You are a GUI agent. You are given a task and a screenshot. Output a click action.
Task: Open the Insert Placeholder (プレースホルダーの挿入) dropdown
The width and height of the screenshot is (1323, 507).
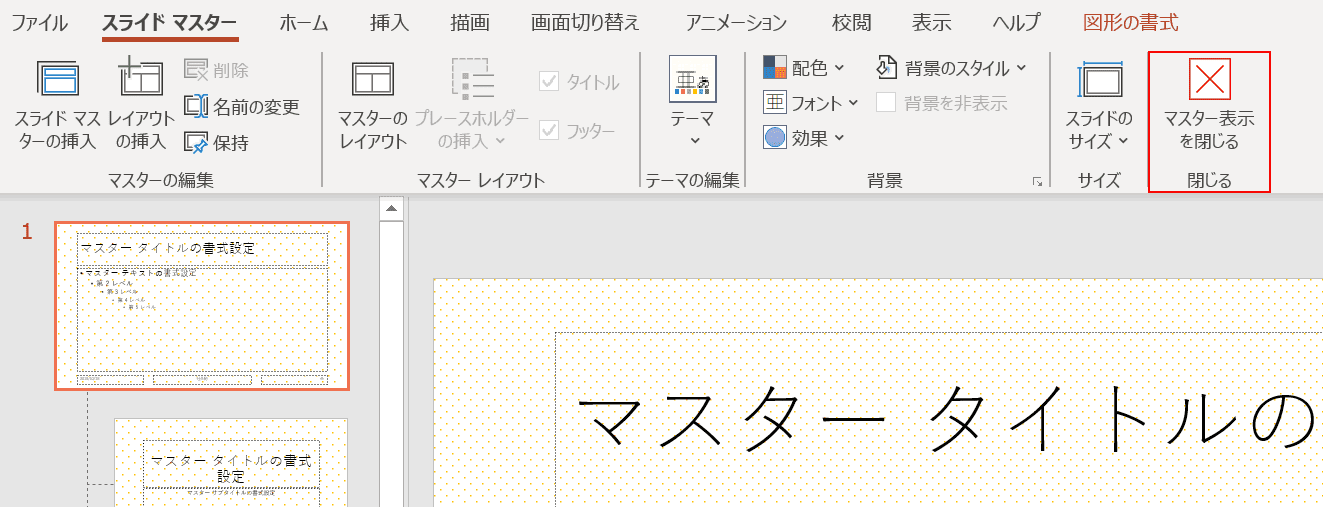tap(472, 104)
